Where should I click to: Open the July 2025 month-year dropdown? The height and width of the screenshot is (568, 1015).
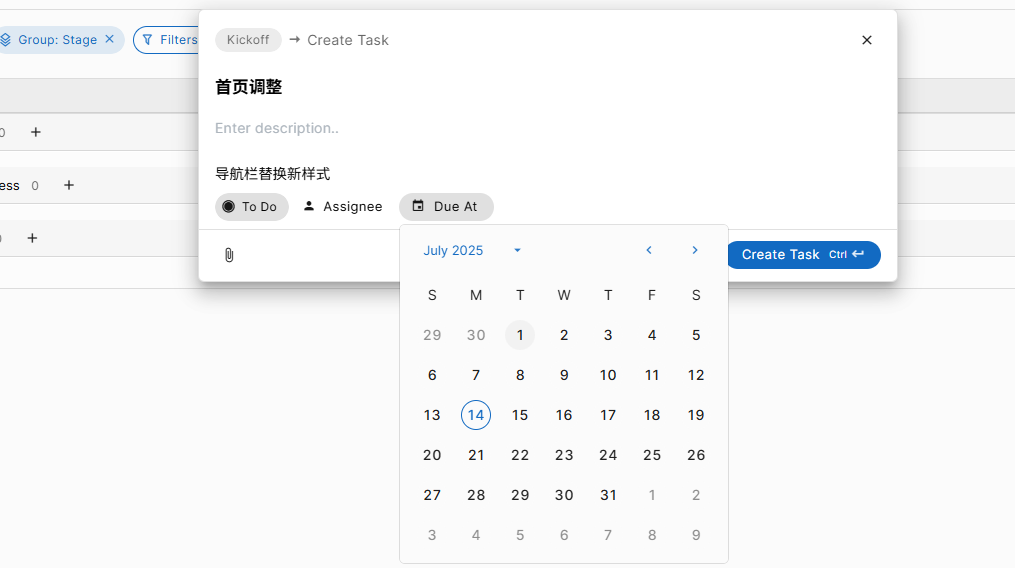472,251
